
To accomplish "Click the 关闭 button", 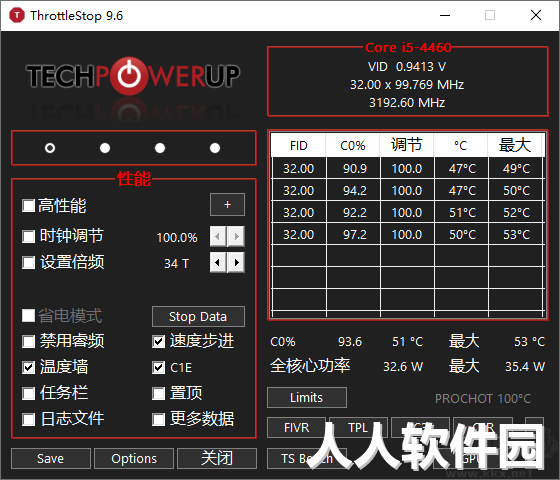I will 217,458.
